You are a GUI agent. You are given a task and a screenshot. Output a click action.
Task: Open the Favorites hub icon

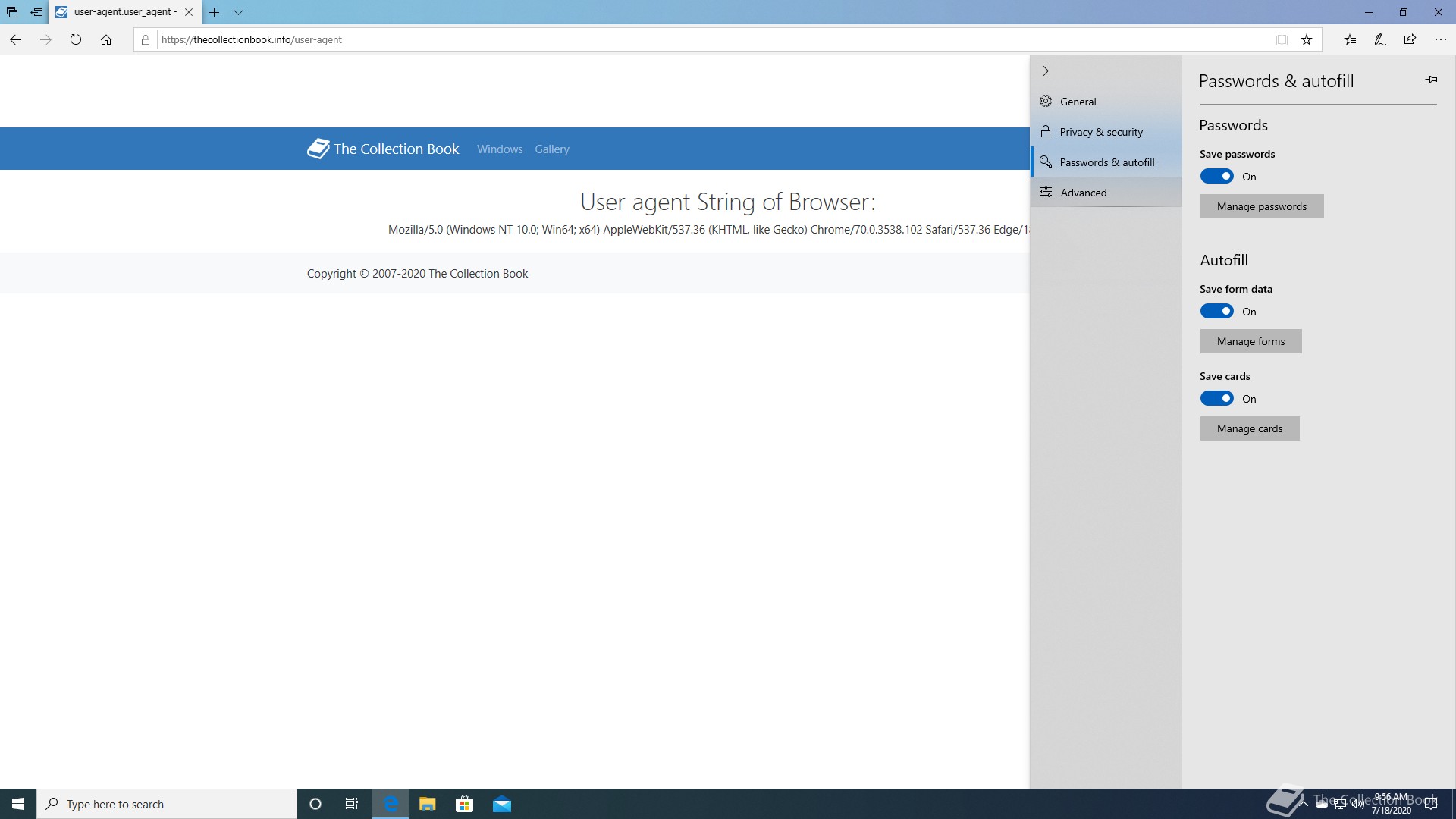[x=1350, y=39]
